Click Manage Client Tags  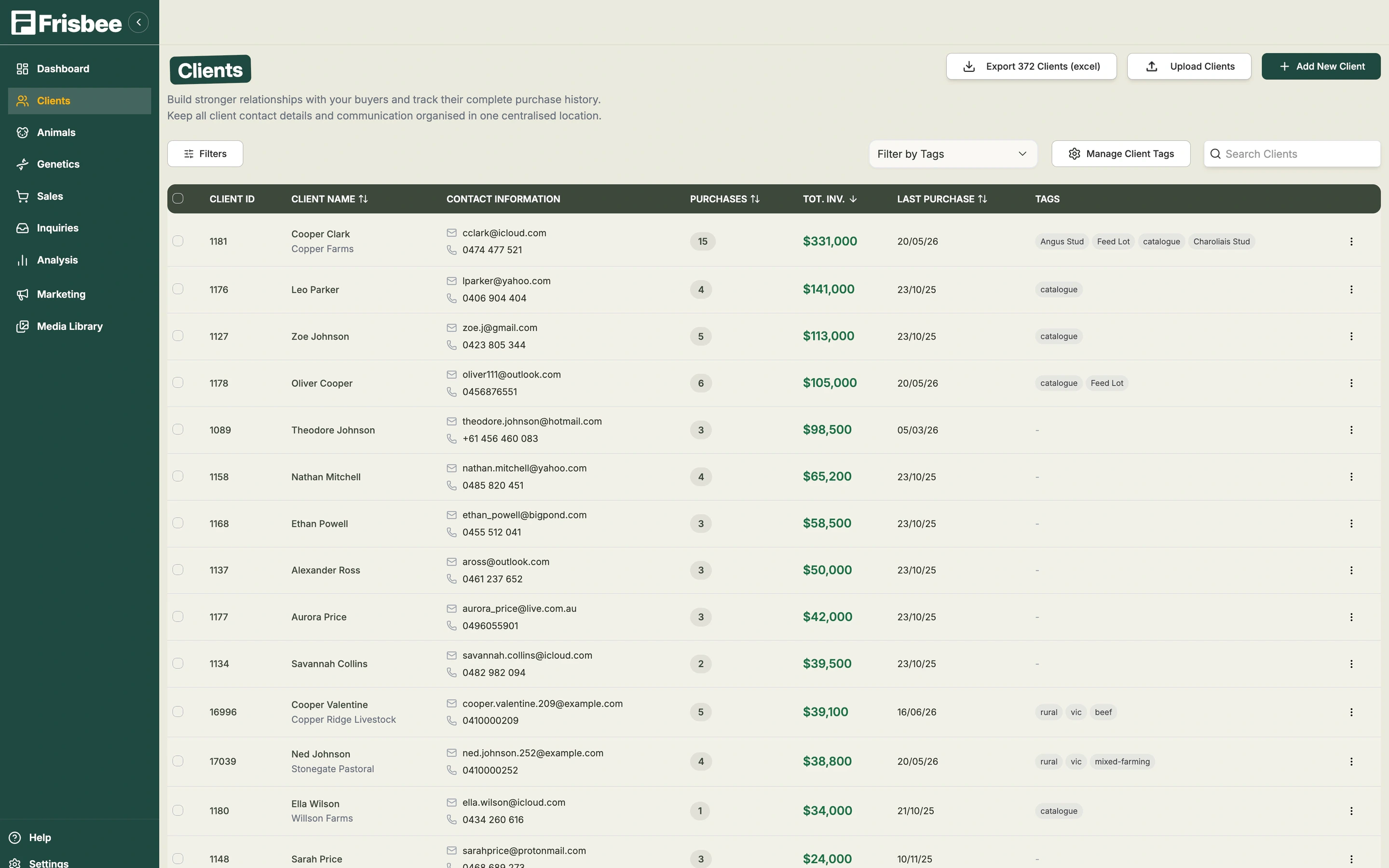(1120, 154)
